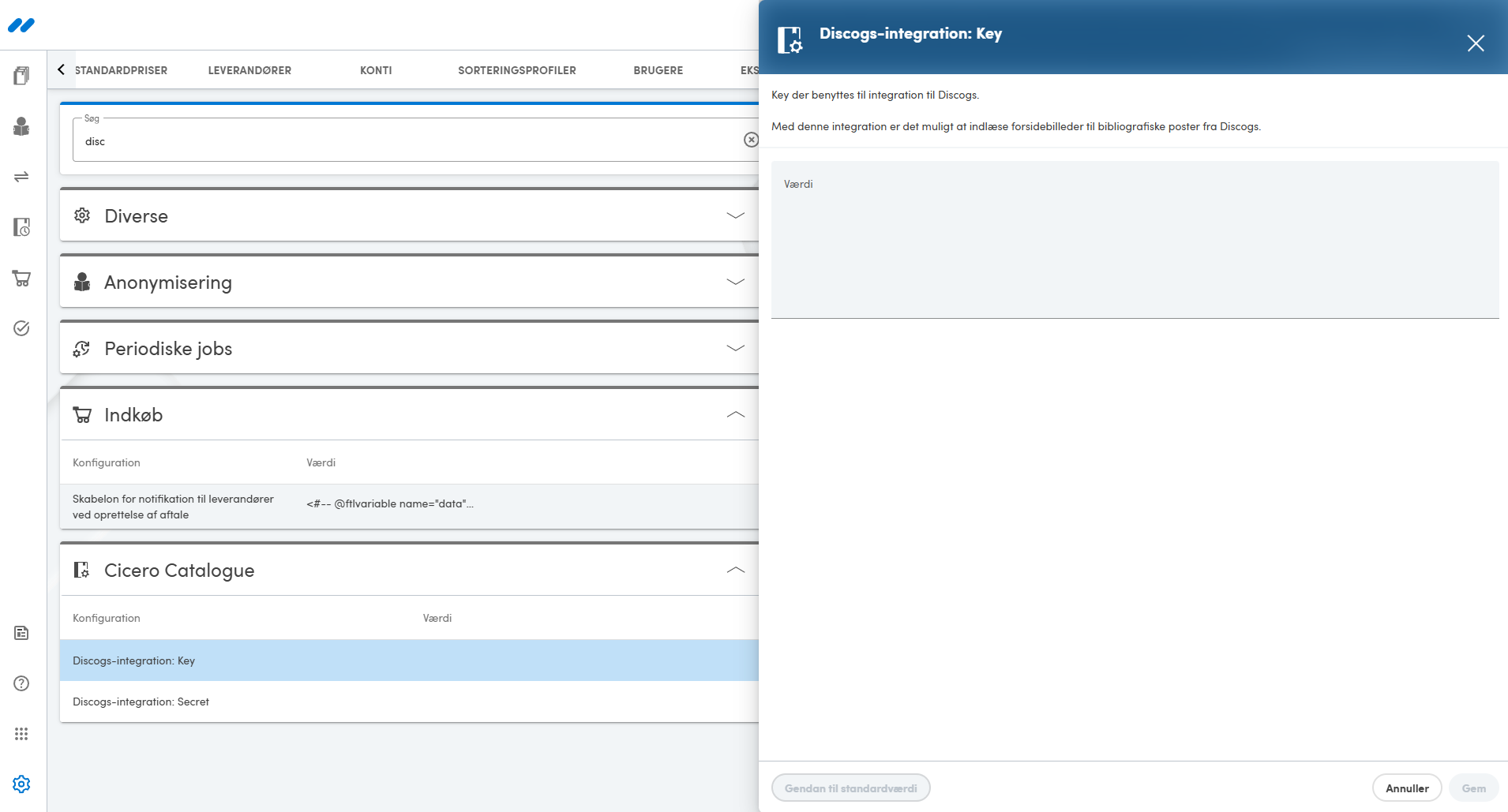This screenshot has height=812, width=1508.
Task: Open the settings gear in sidebar
Action: pyautogui.click(x=21, y=784)
